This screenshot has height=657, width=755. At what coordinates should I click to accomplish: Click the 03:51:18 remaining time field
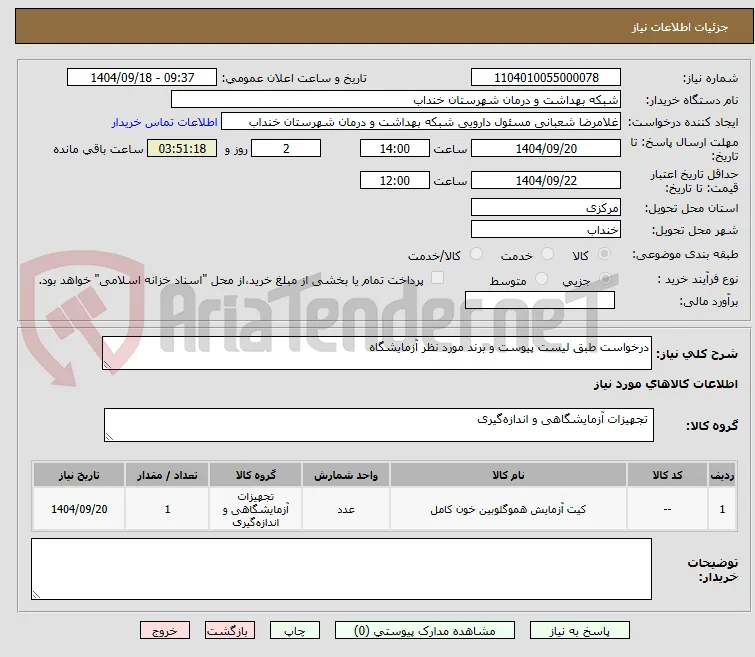182,148
